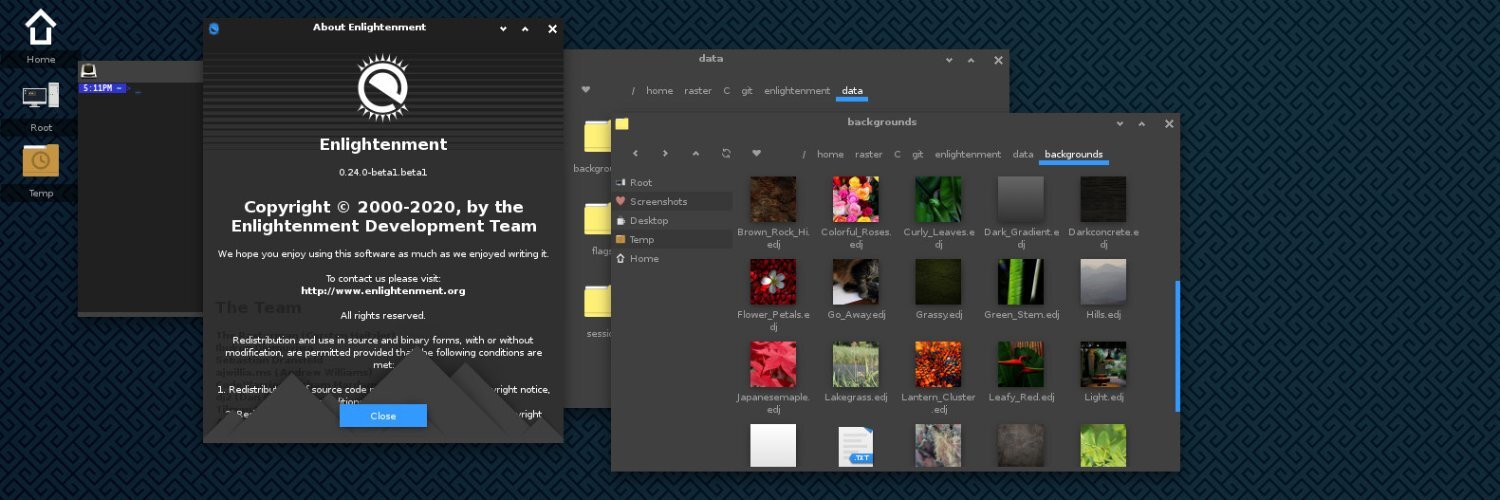Select the Darkconcrete.edj thumbnail
The width and height of the screenshot is (1500, 500).
click(x=1103, y=199)
